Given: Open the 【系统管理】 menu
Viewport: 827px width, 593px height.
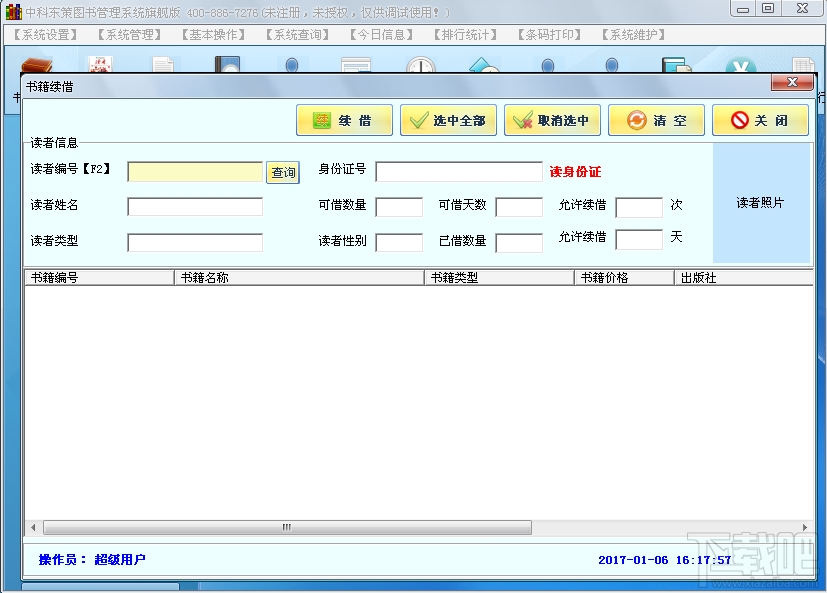Looking at the screenshot, I should [130, 35].
